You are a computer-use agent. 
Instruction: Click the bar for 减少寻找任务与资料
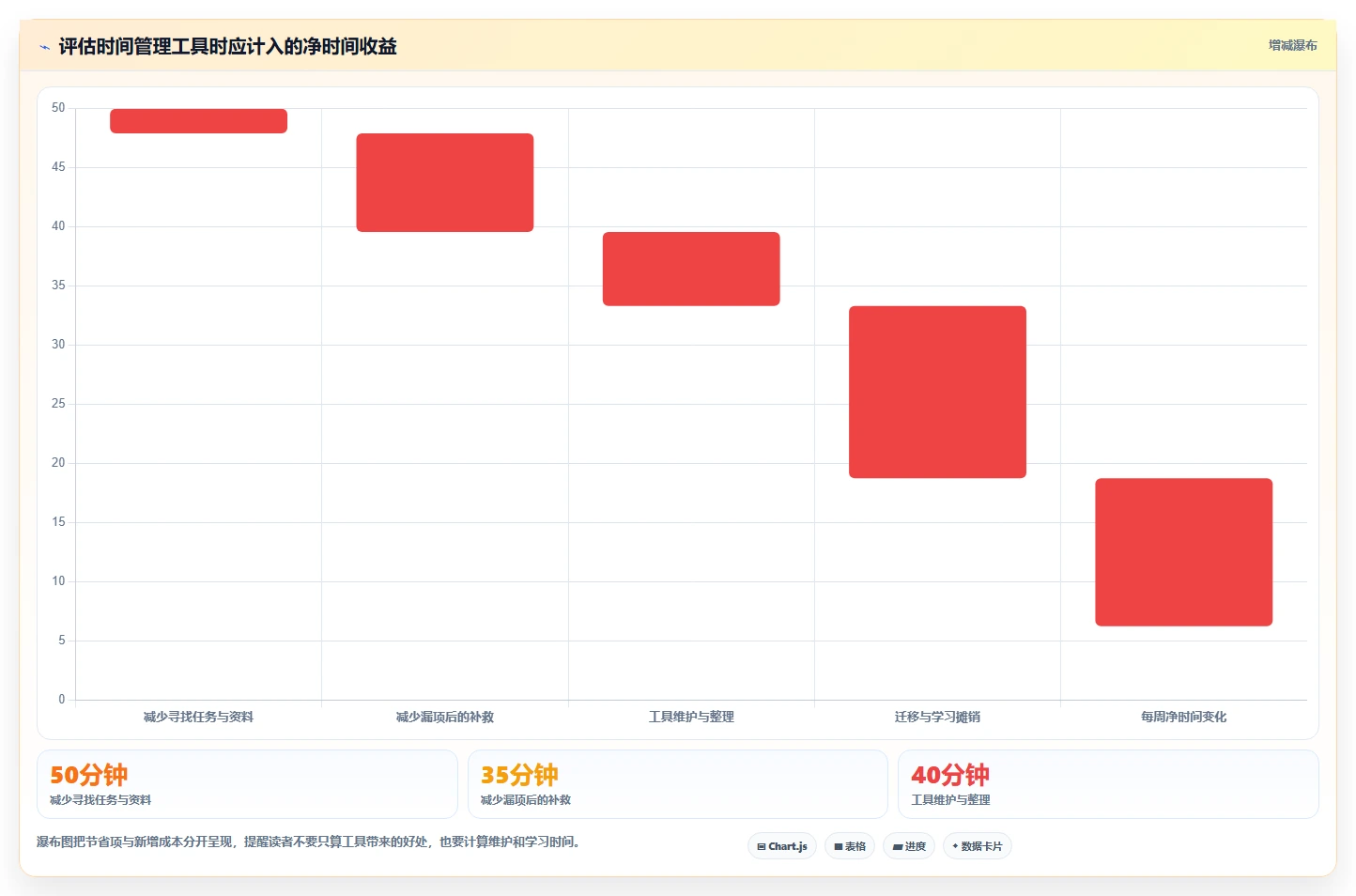(198, 121)
